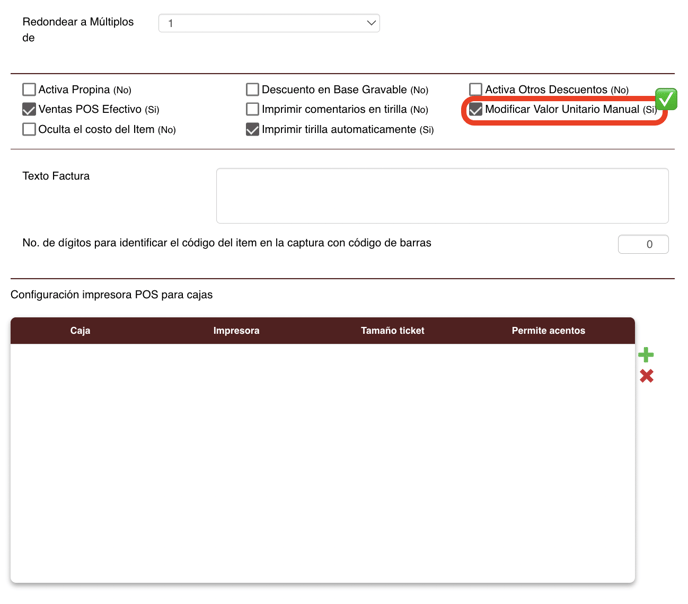Uncheck Ventas POS Efectivo checkbox

click(29, 109)
